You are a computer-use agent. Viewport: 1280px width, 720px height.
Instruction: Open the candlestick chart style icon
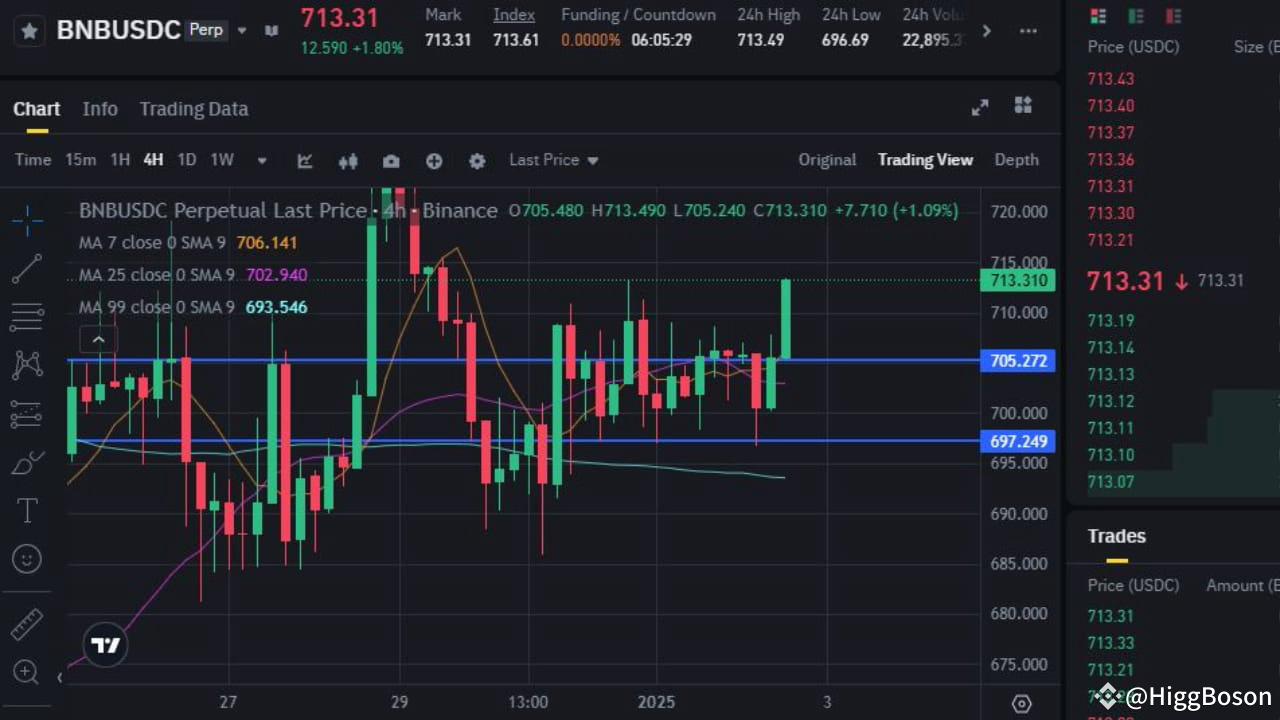[348, 161]
